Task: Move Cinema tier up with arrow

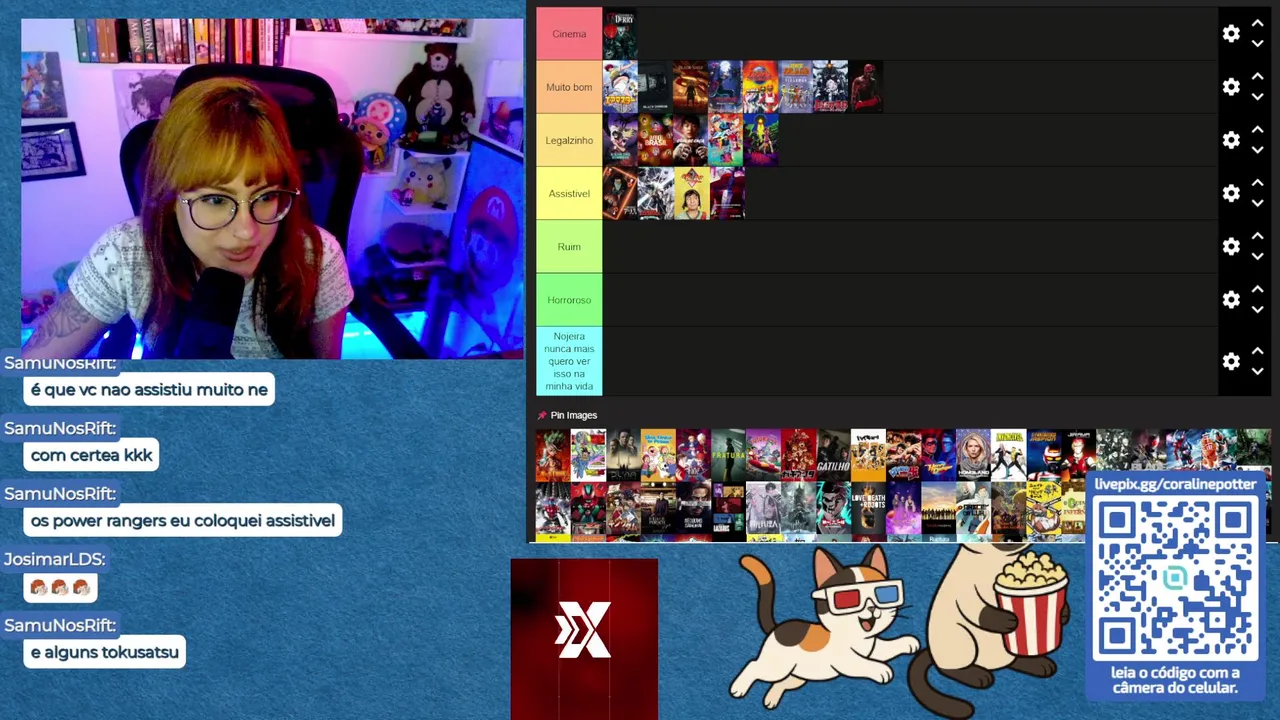Action: (1258, 24)
